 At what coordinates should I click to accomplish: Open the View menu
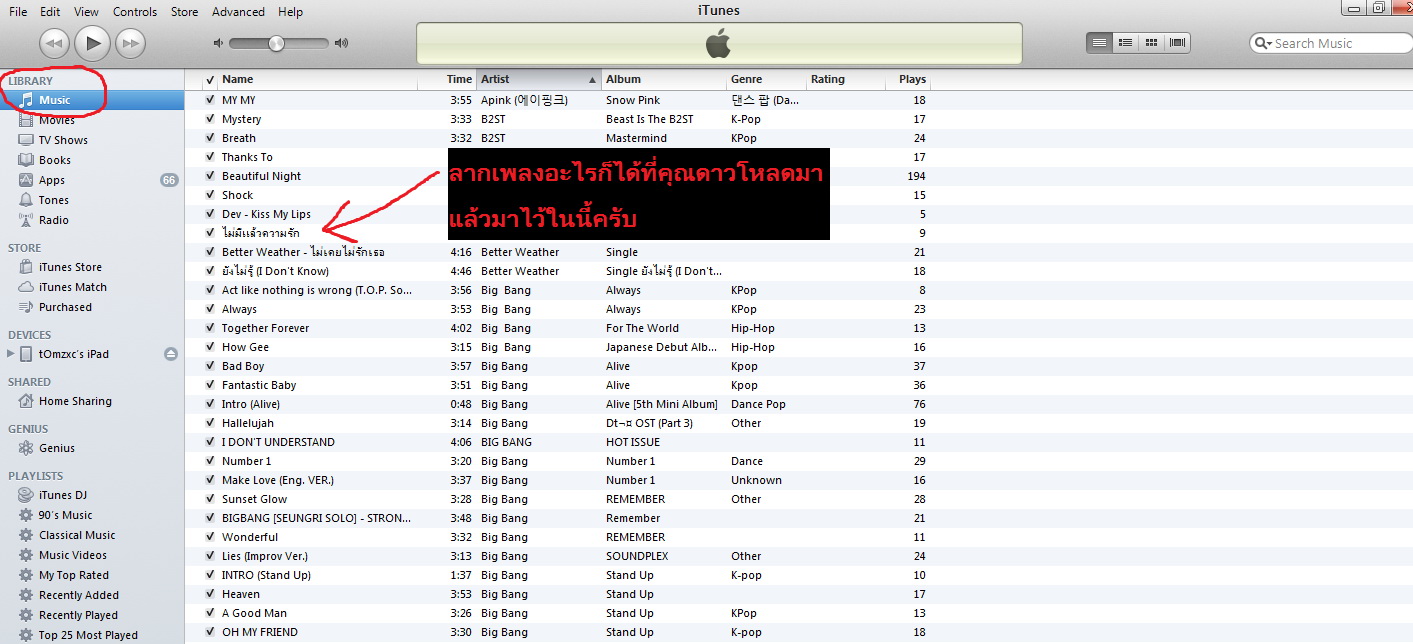(86, 11)
